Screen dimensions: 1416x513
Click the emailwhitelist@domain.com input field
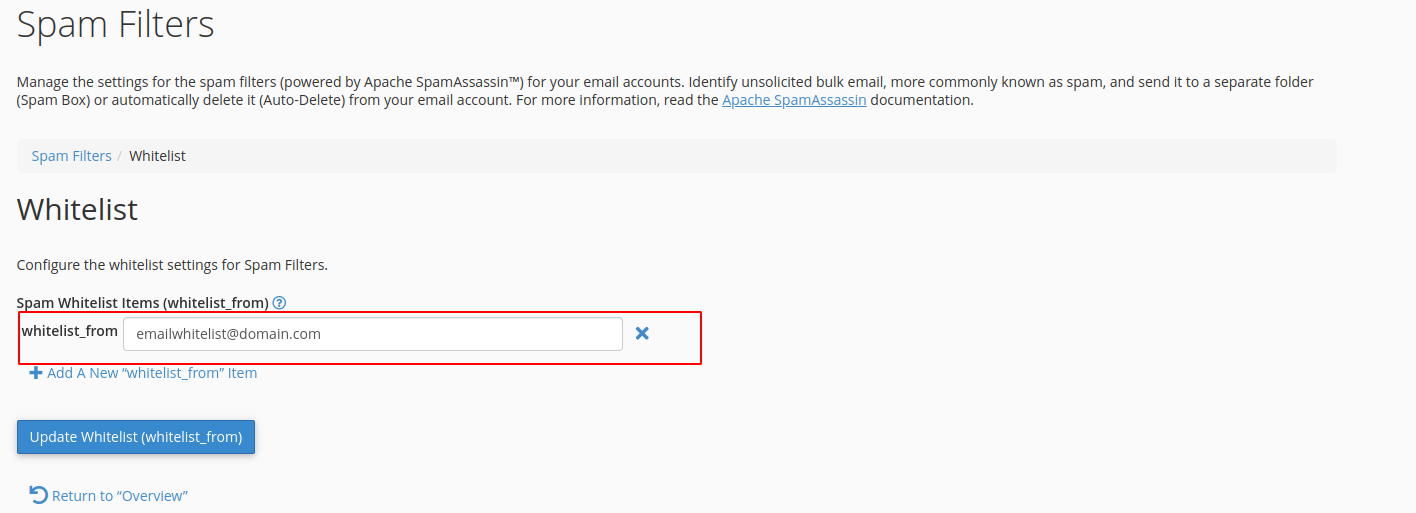pyautogui.click(x=373, y=334)
